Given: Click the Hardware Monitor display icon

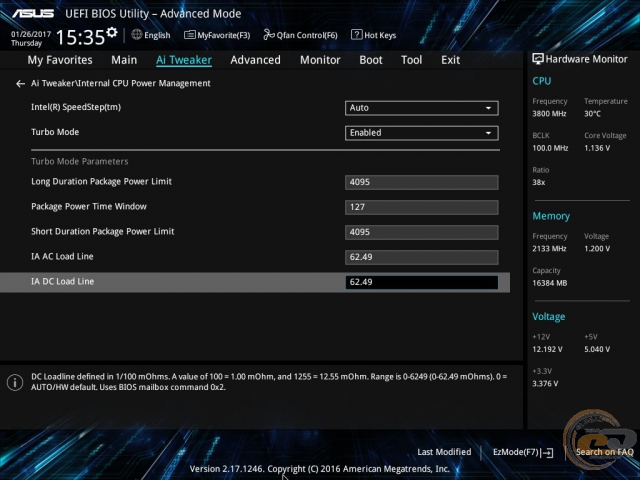Looking at the screenshot, I should pos(538,59).
